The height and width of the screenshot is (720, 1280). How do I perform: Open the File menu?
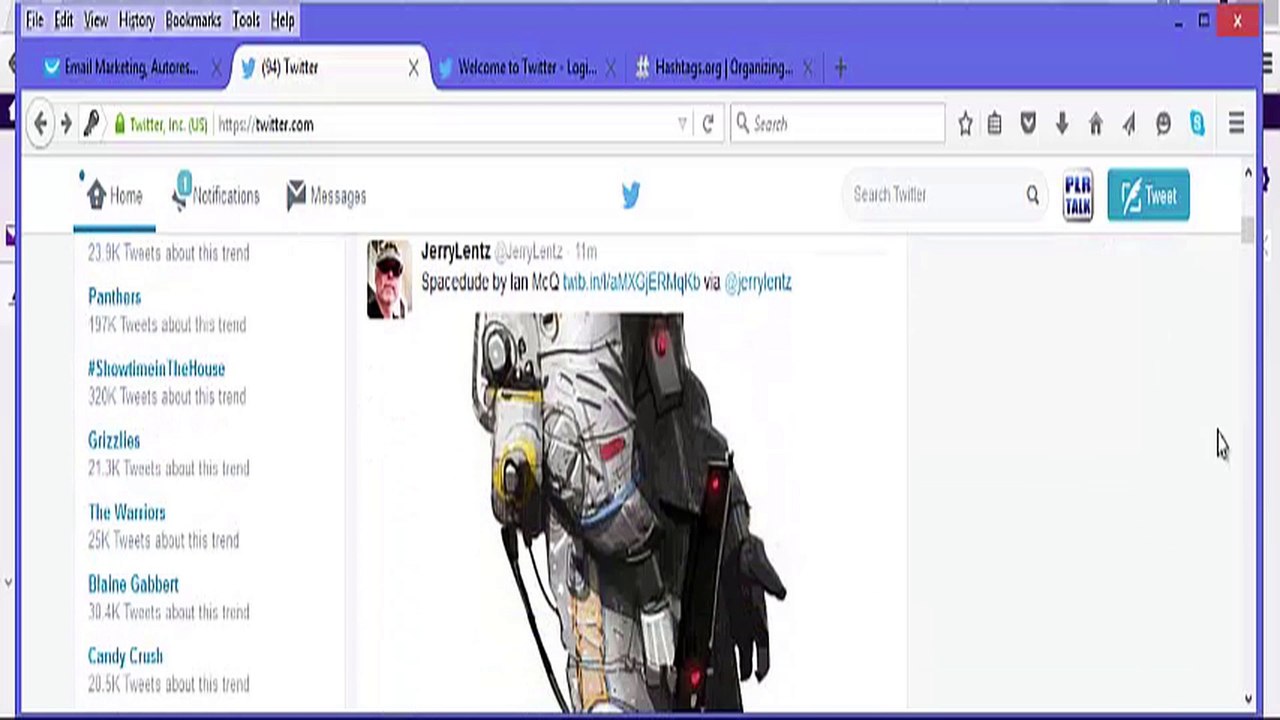(34, 20)
